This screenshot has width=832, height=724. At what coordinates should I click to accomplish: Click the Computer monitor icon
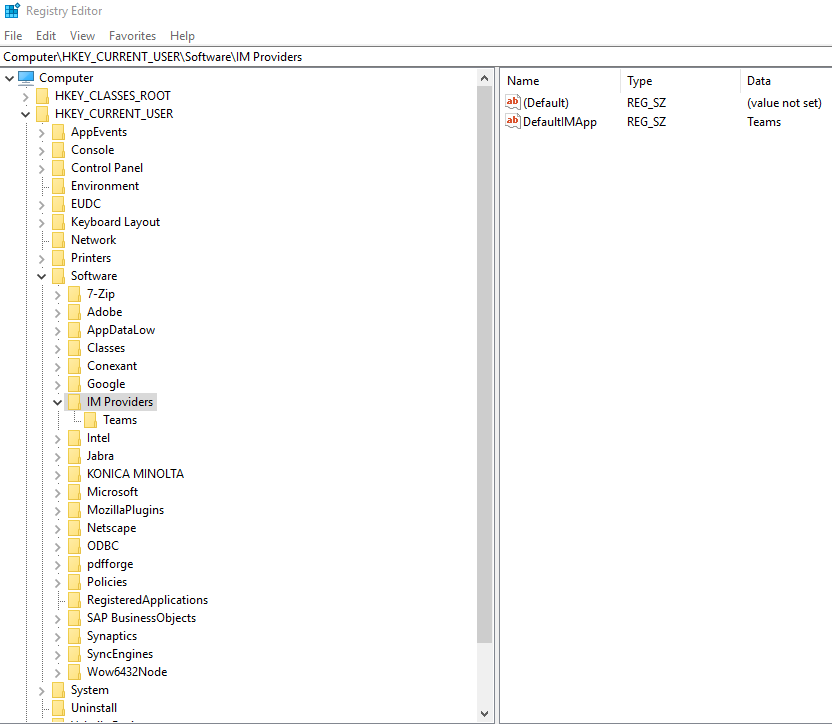click(26, 78)
